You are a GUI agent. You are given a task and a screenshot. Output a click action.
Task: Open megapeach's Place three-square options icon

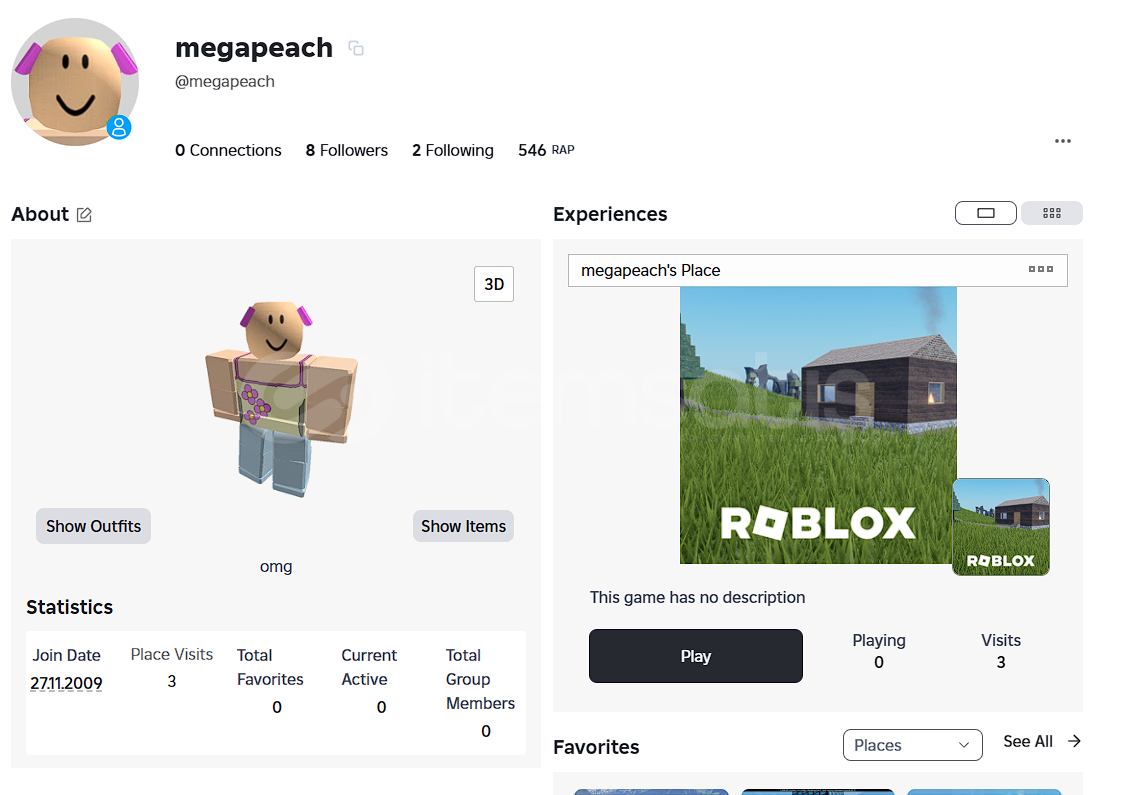coord(1041,269)
